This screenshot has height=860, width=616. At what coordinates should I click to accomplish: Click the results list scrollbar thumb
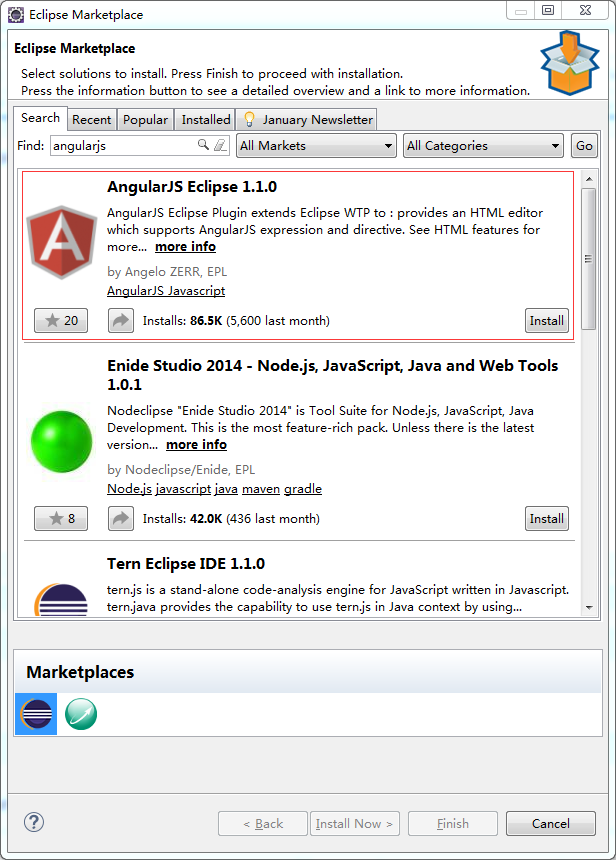tap(589, 258)
